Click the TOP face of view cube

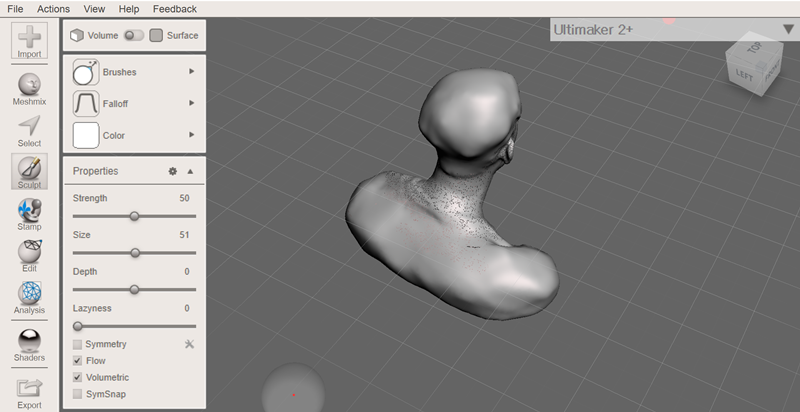[x=755, y=47]
